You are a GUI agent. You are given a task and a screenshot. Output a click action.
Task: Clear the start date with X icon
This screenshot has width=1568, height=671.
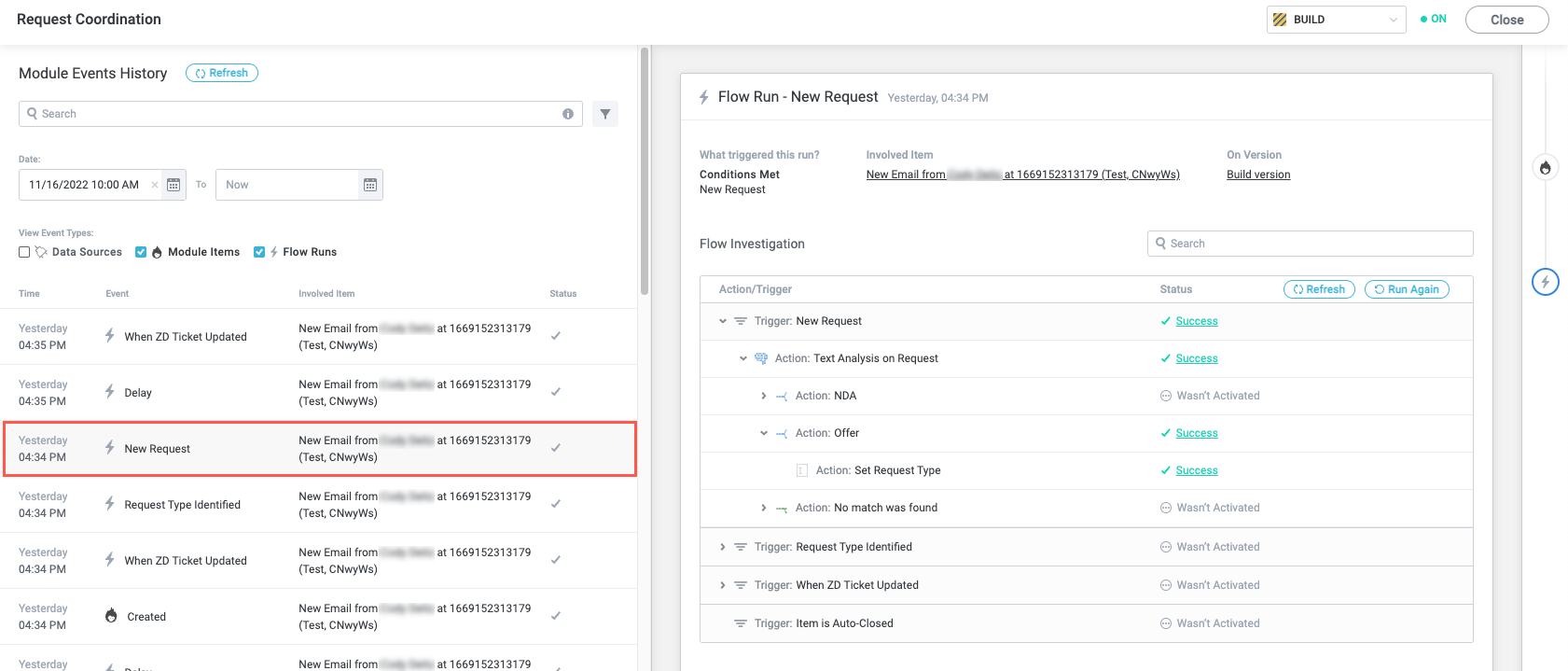point(155,185)
